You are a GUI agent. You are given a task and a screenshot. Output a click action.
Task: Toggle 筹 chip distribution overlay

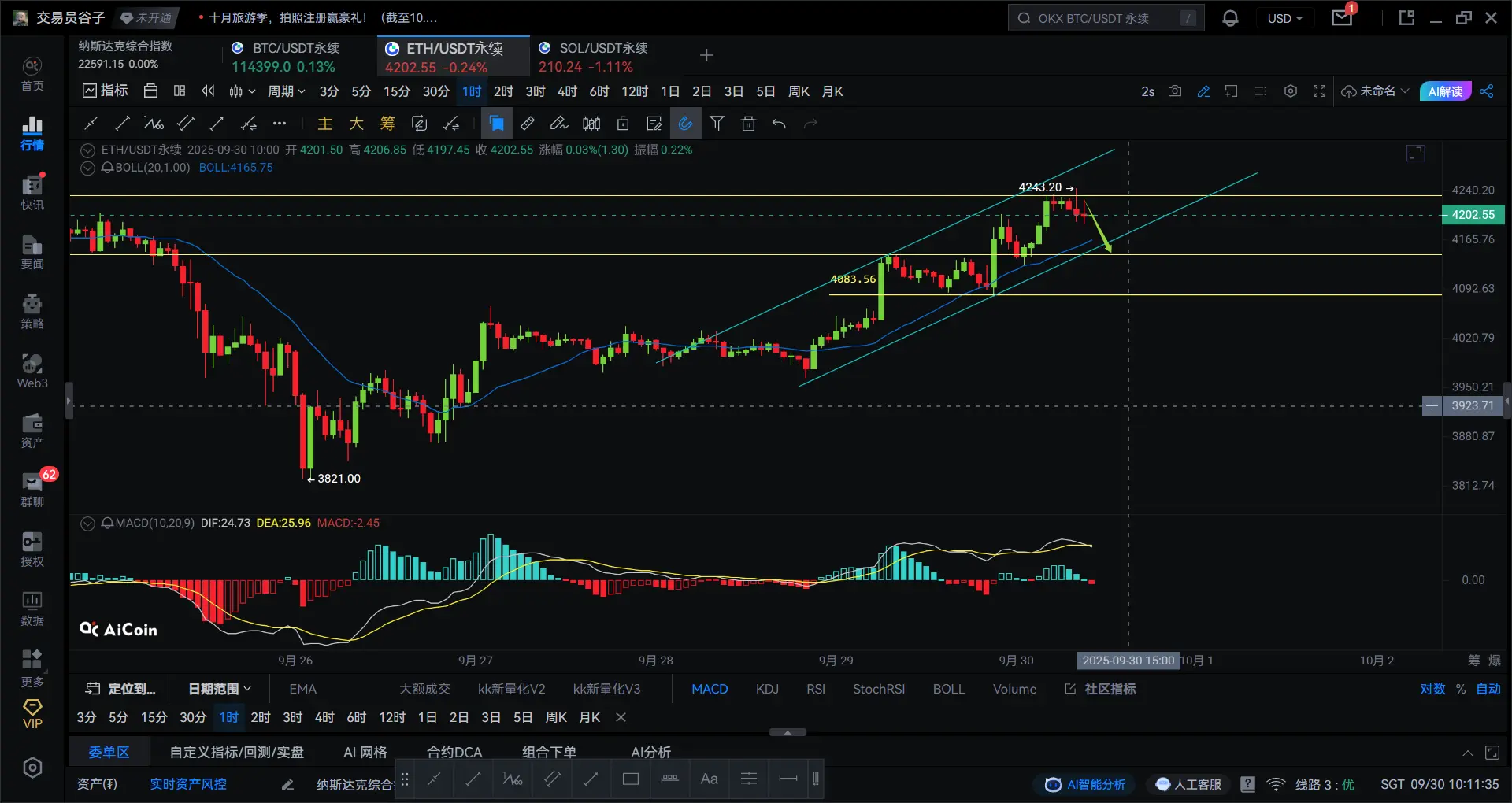coord(387,124)
